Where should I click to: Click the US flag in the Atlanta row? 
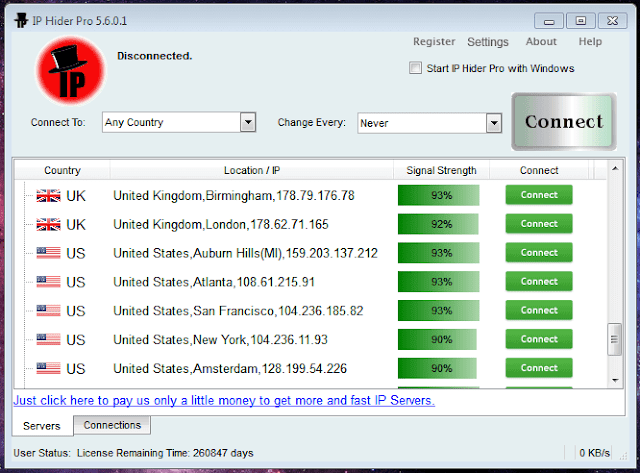48,282
